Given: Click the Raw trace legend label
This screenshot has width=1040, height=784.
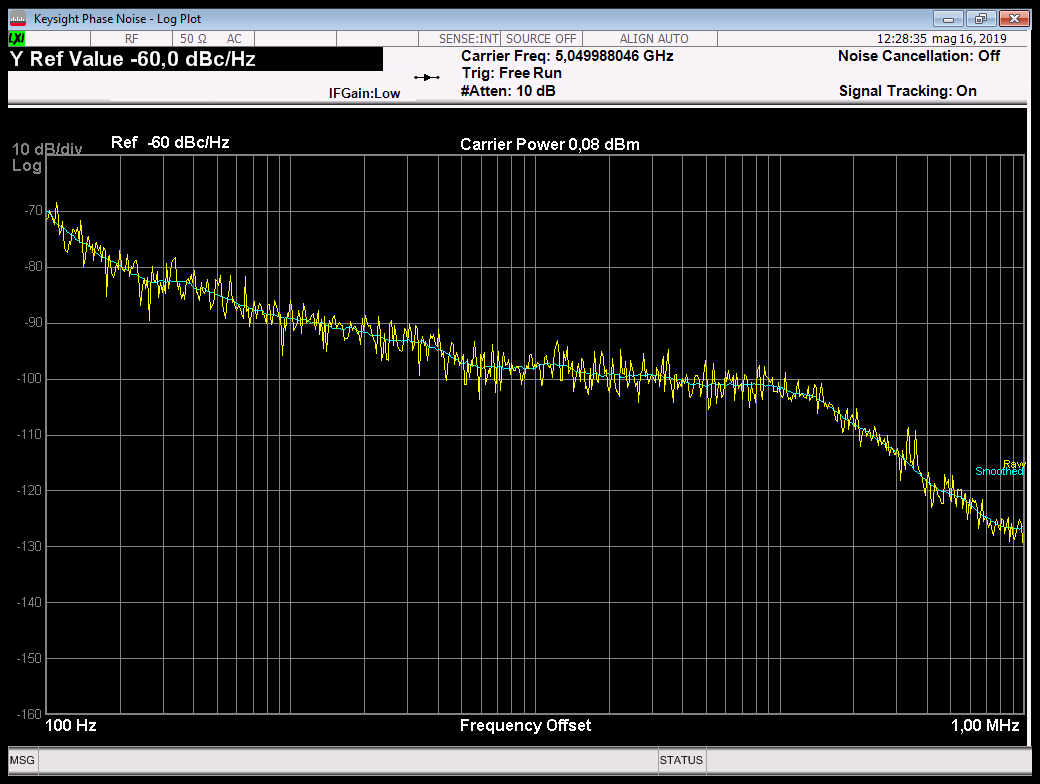Looking at the screenshot, I should (1013, 464).
